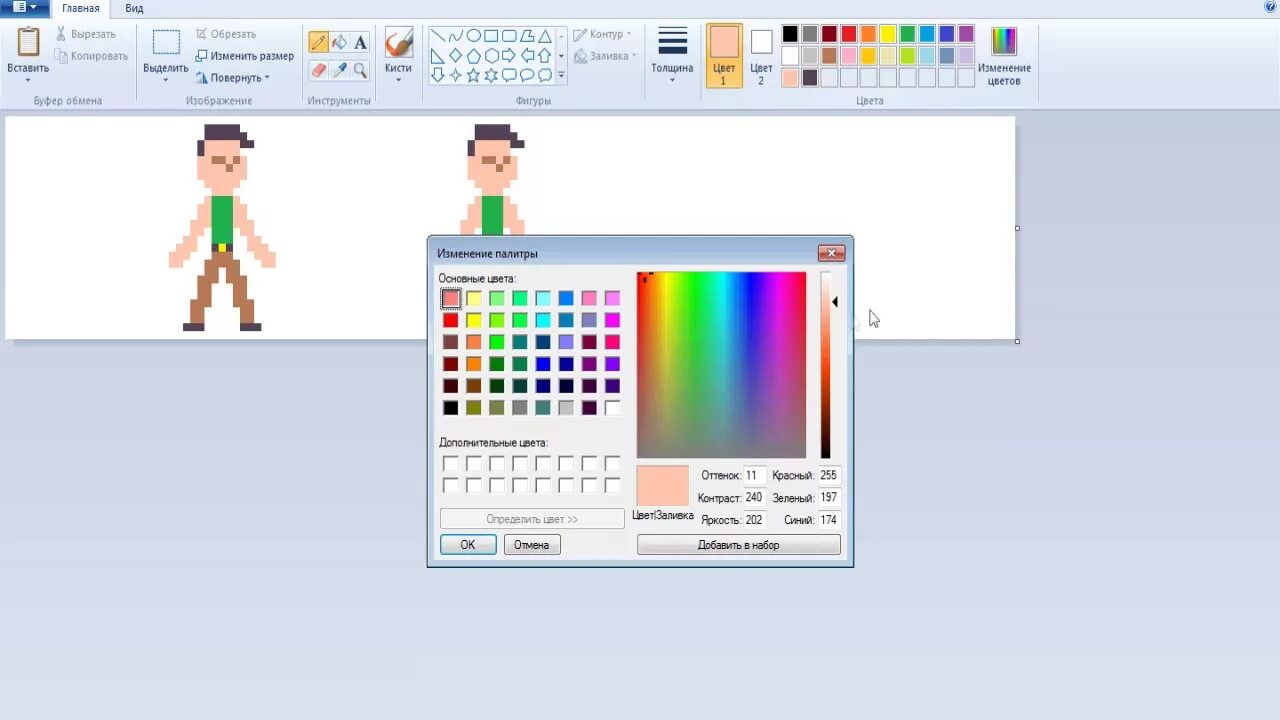Open the Thickness dropdown
The image size is (1280, 720).
672,56
